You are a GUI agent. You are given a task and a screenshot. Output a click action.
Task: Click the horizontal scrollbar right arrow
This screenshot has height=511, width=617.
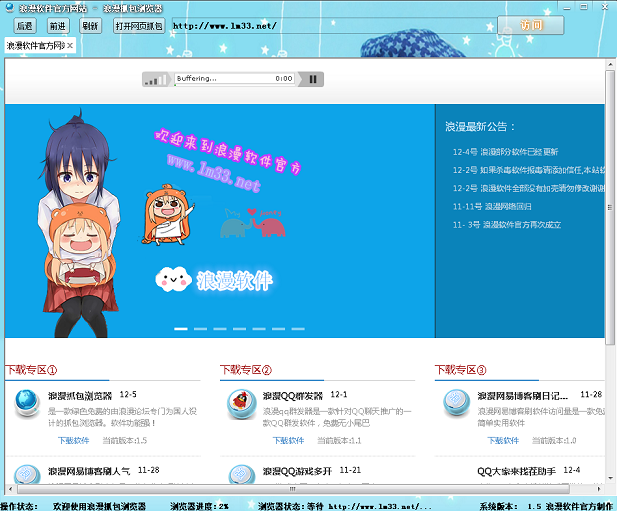pyautogui.click(x=599, y=489)
